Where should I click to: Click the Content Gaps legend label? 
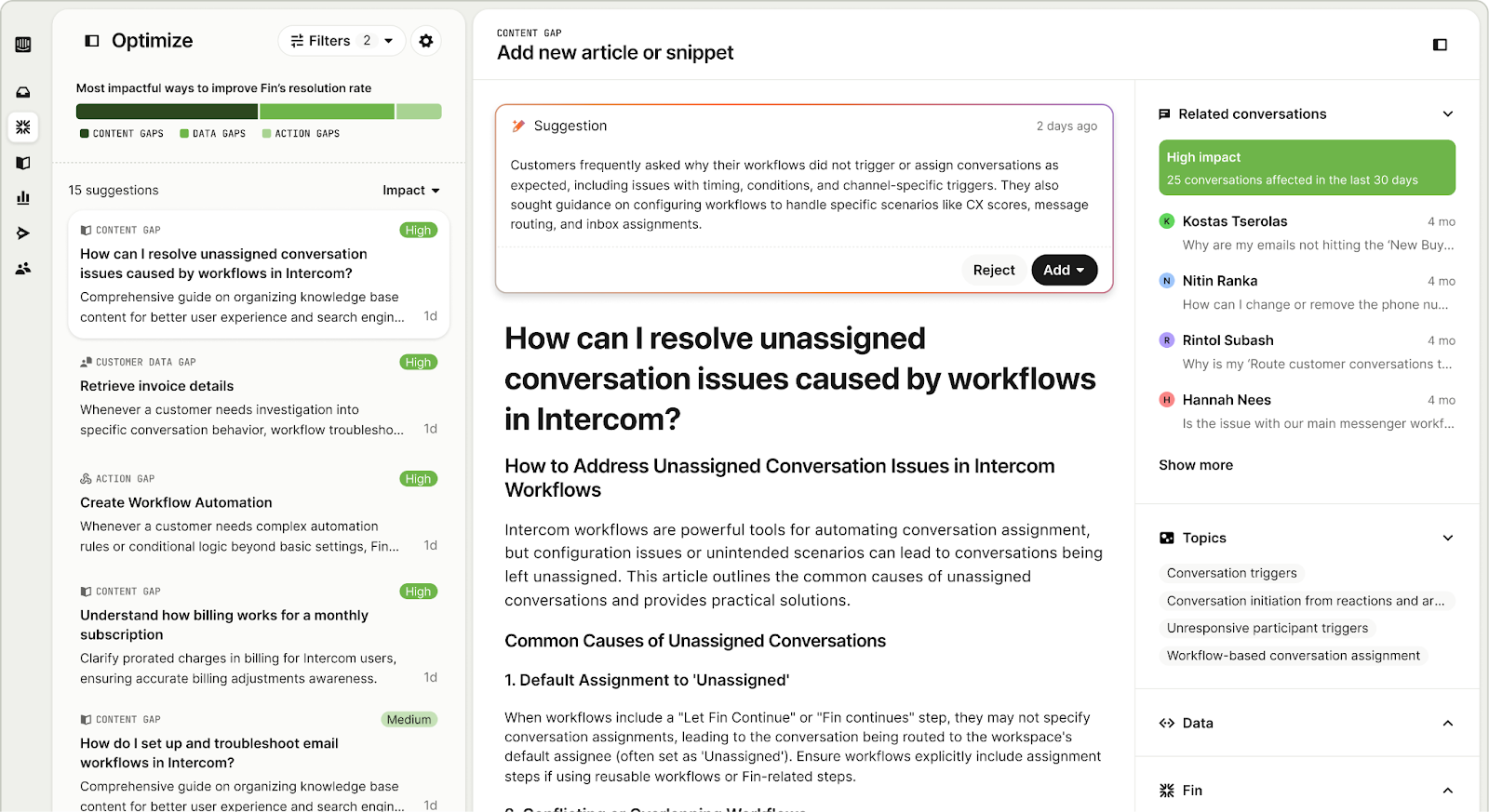(122, 134)
